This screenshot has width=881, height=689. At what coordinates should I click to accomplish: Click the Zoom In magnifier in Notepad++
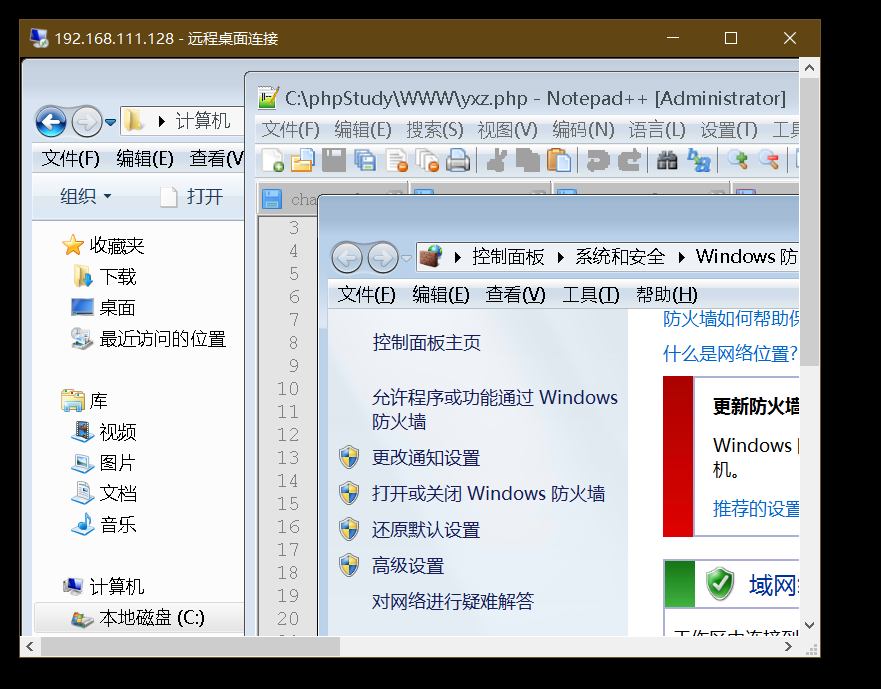738,160
